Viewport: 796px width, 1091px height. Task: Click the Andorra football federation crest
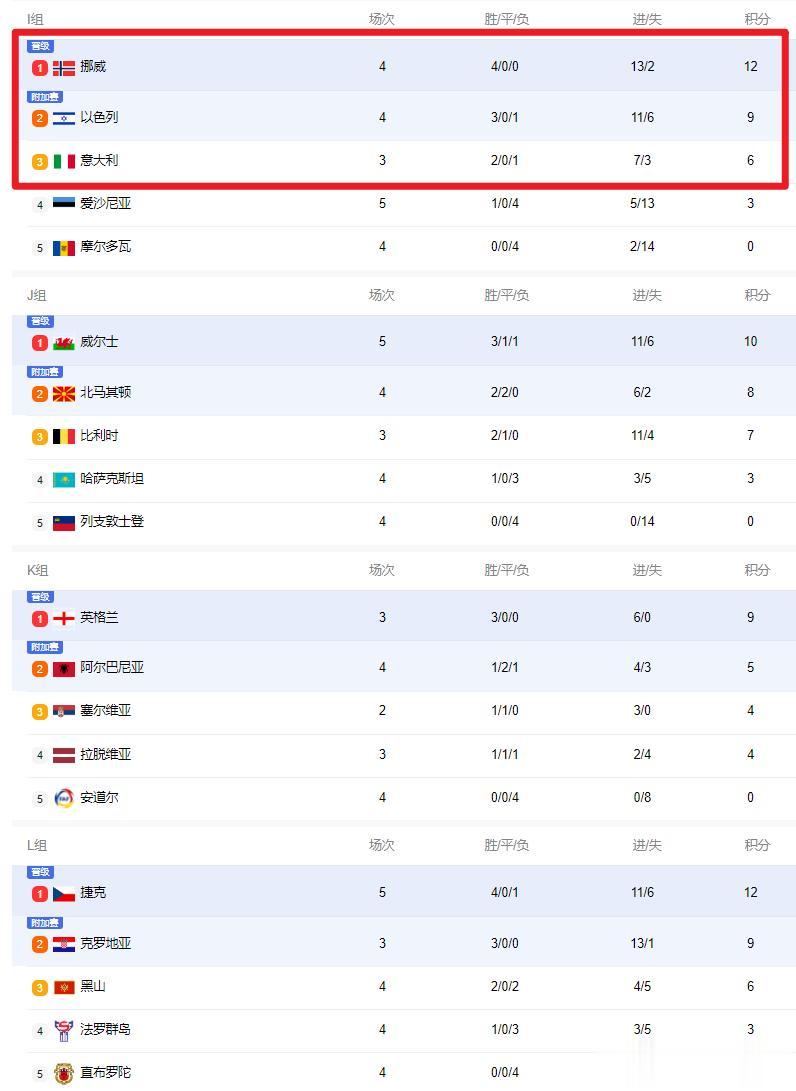64,798
